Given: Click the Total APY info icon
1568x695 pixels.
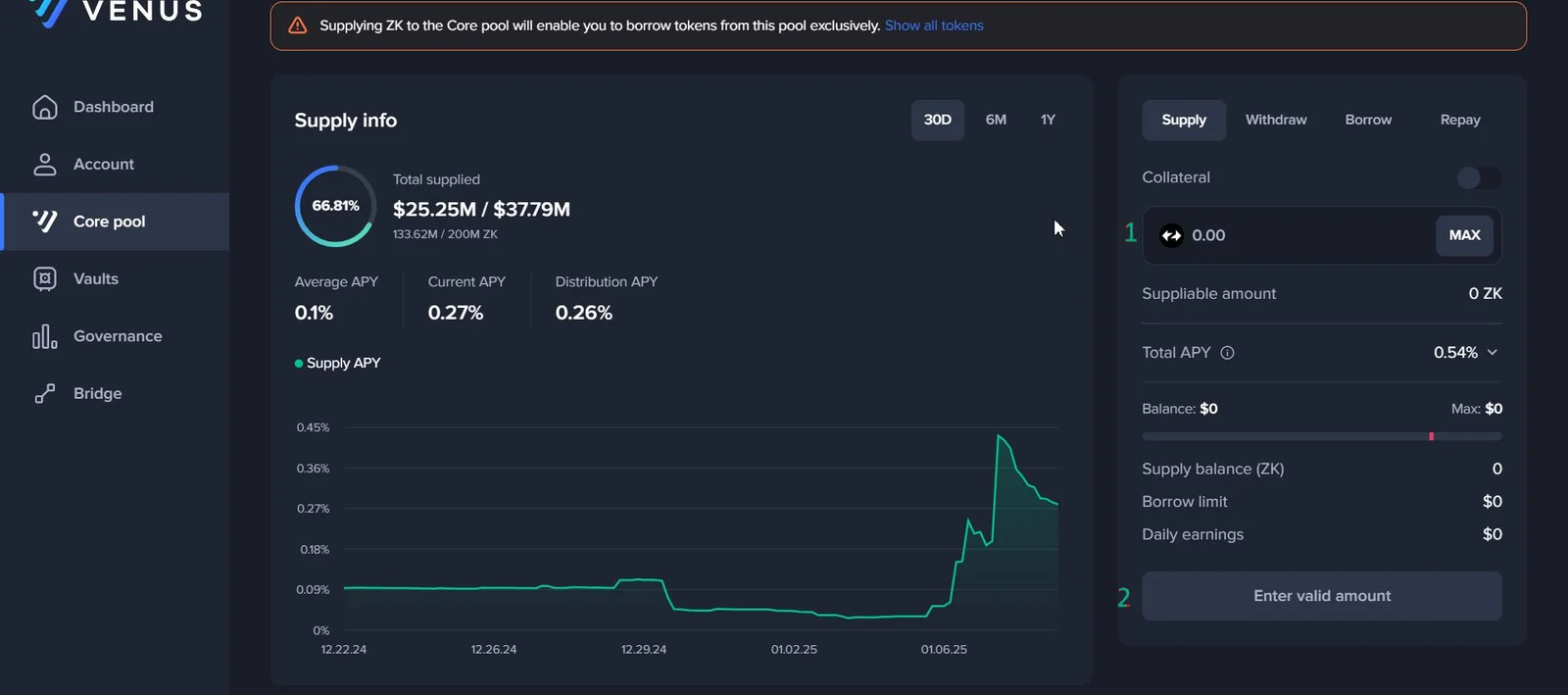Looking at the screenshot, I should tap(1227, 353).
